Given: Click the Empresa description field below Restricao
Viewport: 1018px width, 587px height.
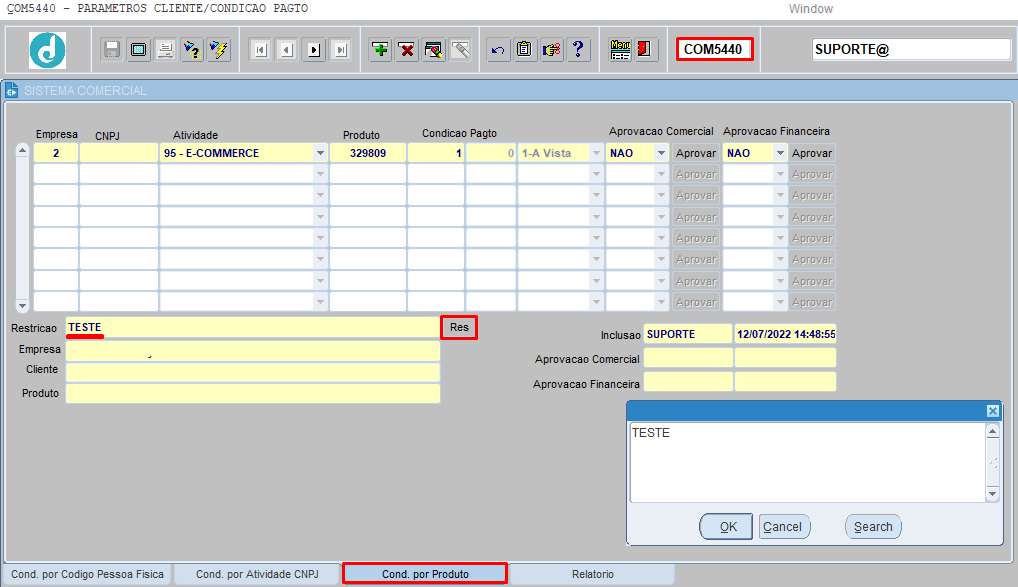Looking at the screenshot, I should [253, 351].
